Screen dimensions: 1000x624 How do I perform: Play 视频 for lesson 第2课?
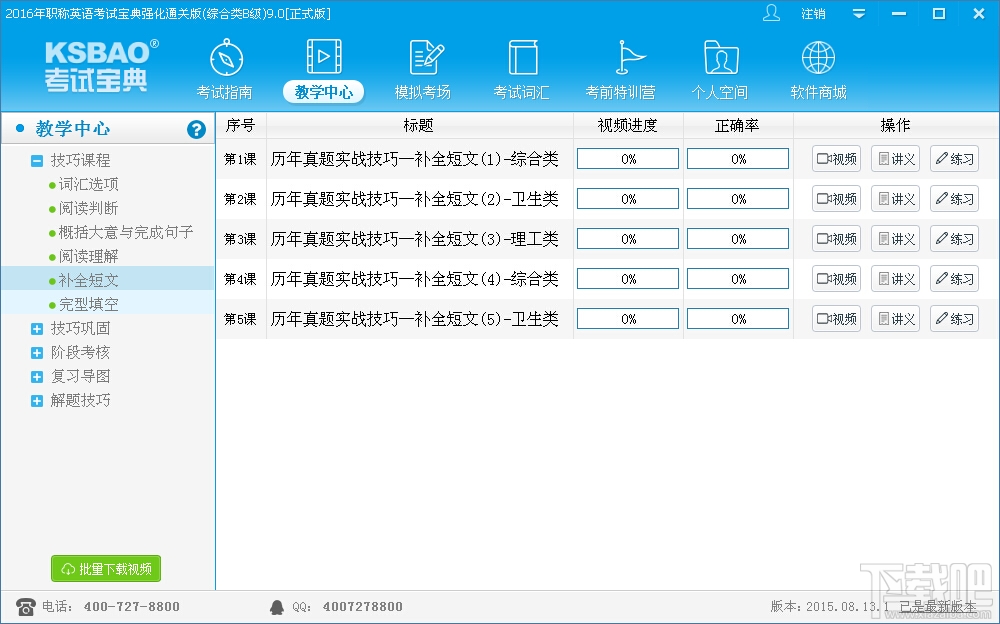pos(836,199)
